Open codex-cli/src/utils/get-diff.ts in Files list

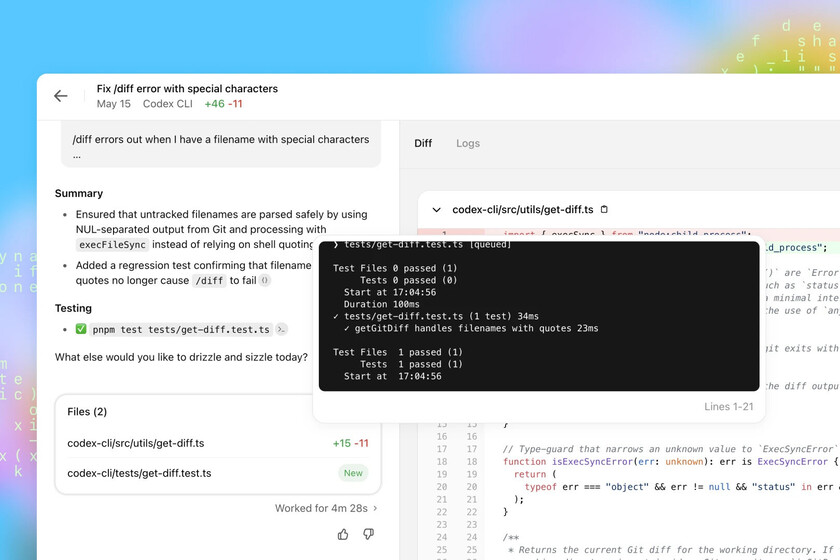136,443
